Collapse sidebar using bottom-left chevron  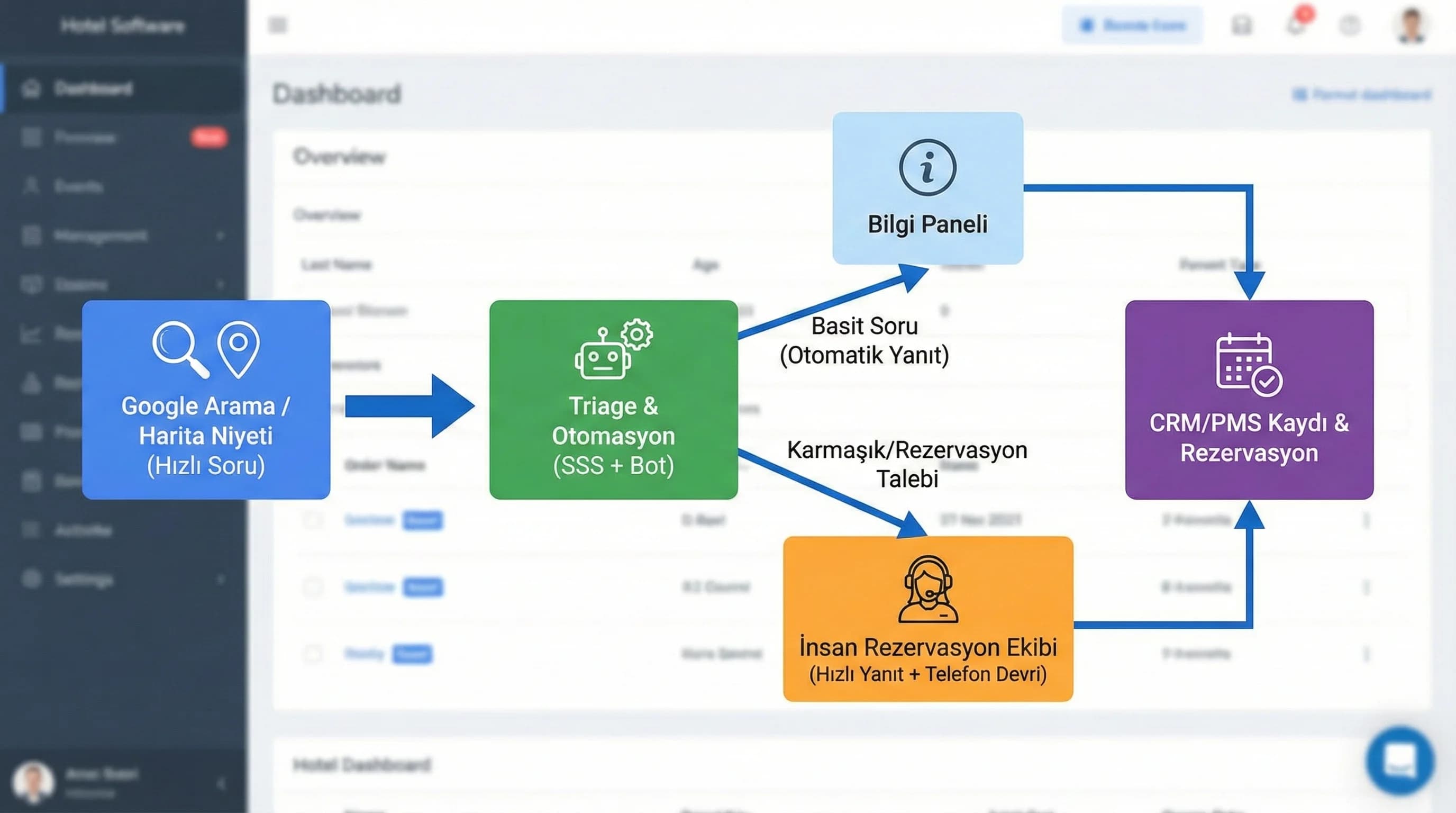coord(221,783)
